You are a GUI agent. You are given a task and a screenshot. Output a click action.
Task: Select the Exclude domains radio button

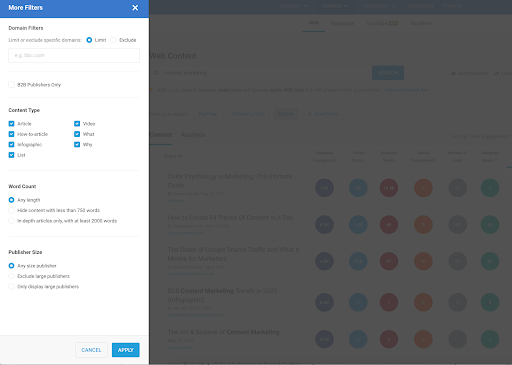[113, 40]
